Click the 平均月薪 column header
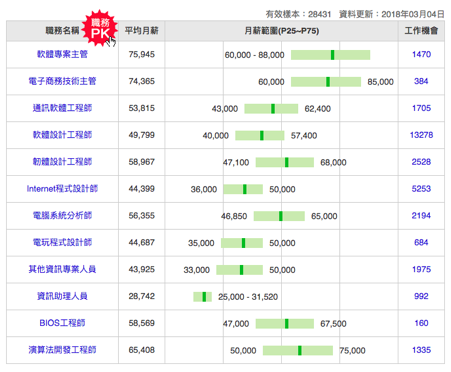Viewport: 451px width, 372px height. [x=142, y=31]
